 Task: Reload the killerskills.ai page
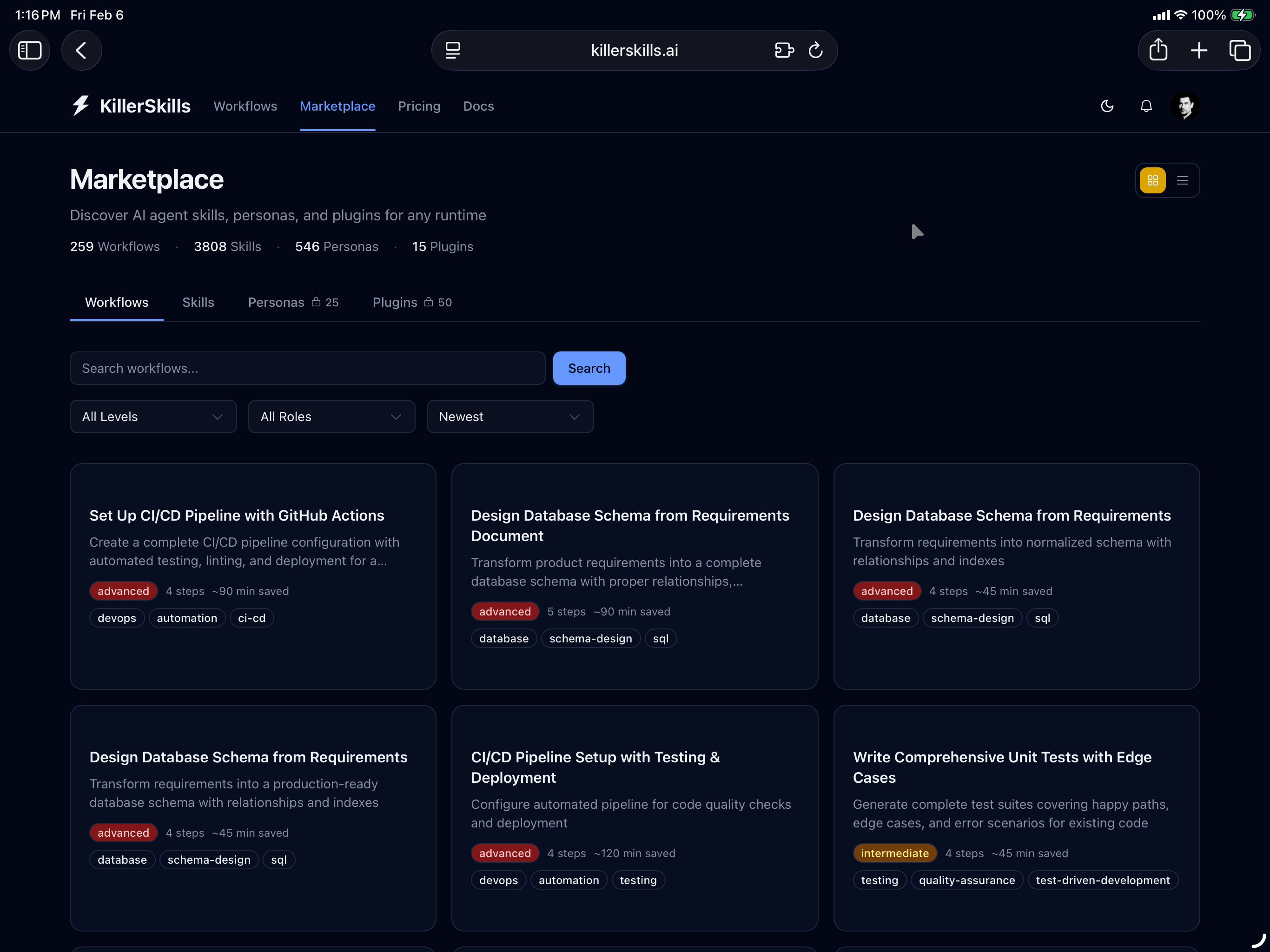click(816, 50)
